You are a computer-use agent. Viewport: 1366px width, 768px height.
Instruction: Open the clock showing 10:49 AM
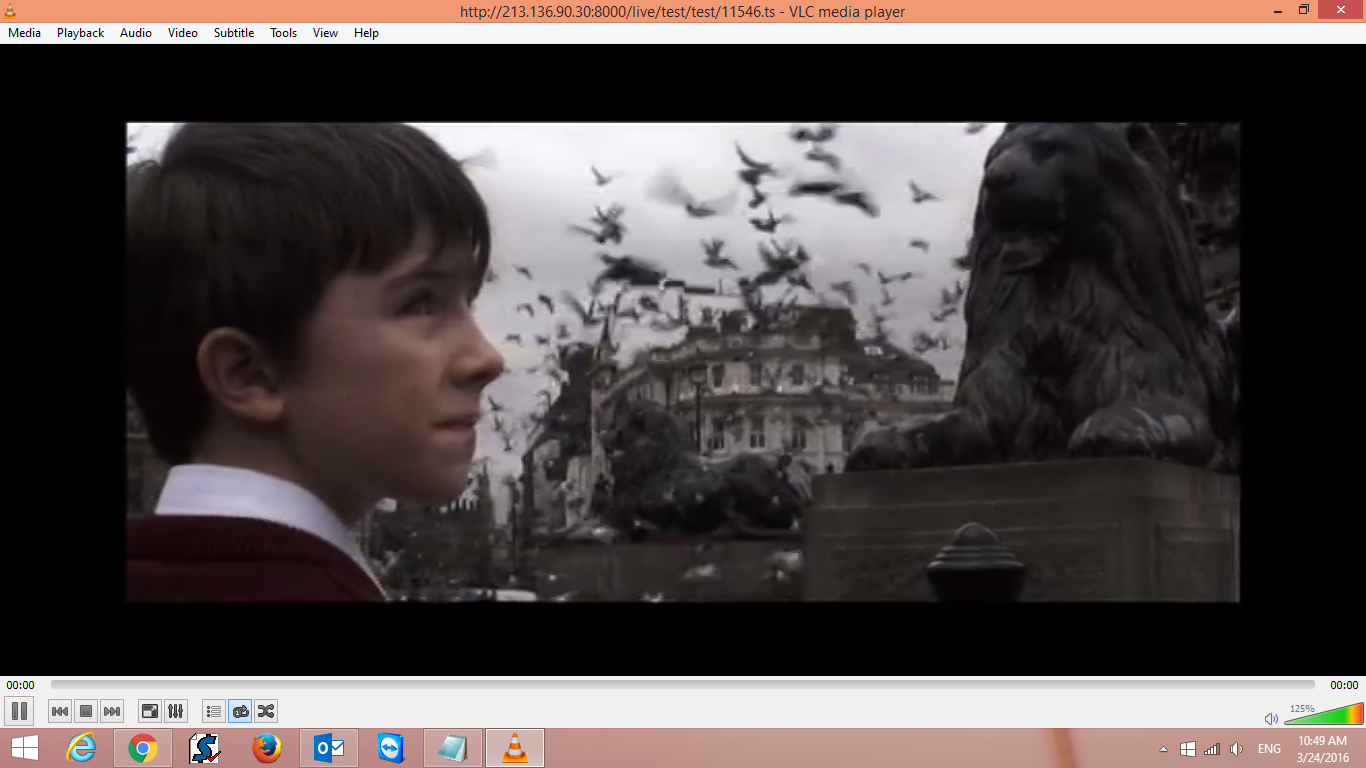[x=1323, y=748]
